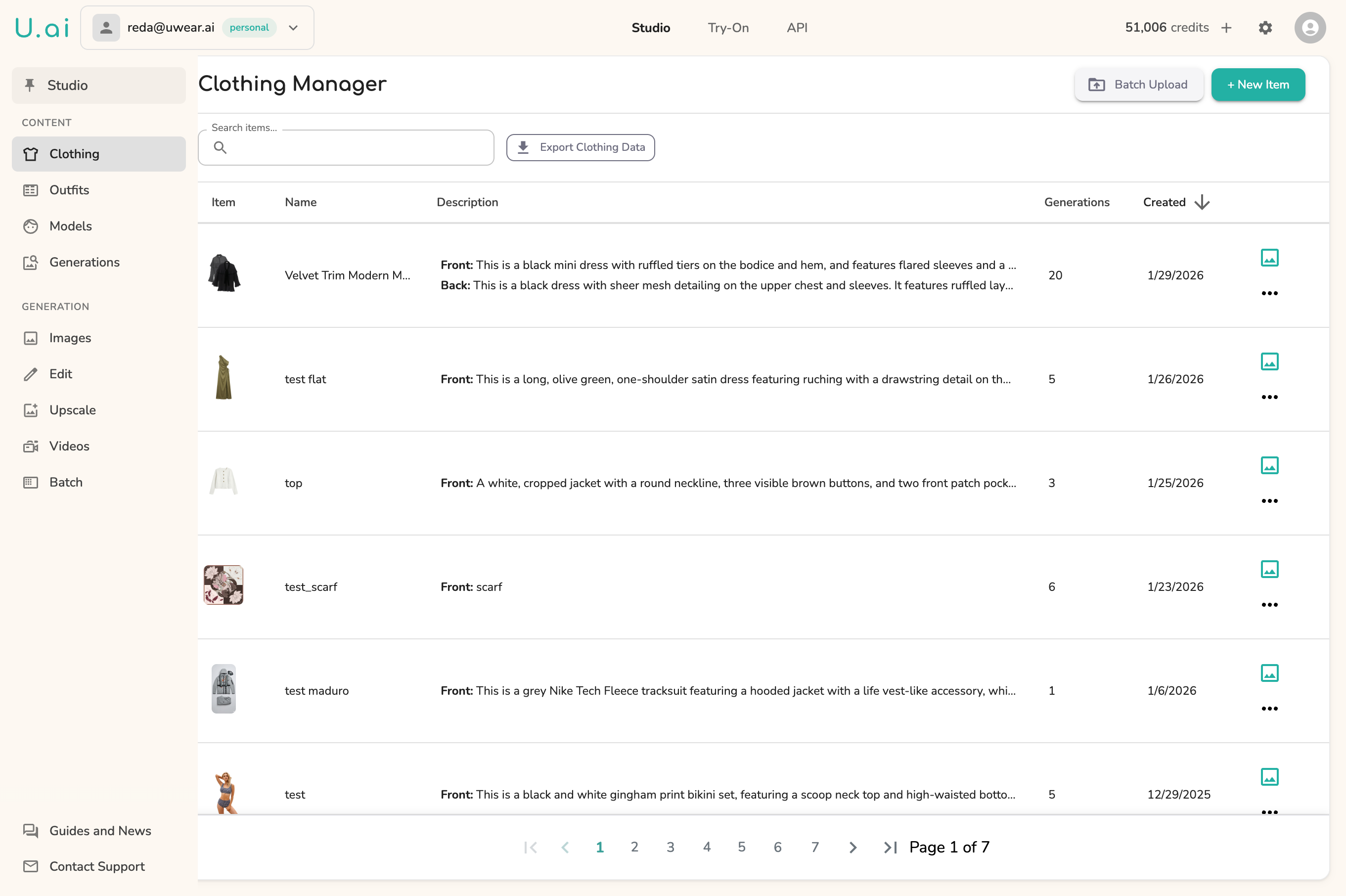Viewport: 1346px width, 896px height.
Task: Focus the Search items field
Action: [354, 147]
